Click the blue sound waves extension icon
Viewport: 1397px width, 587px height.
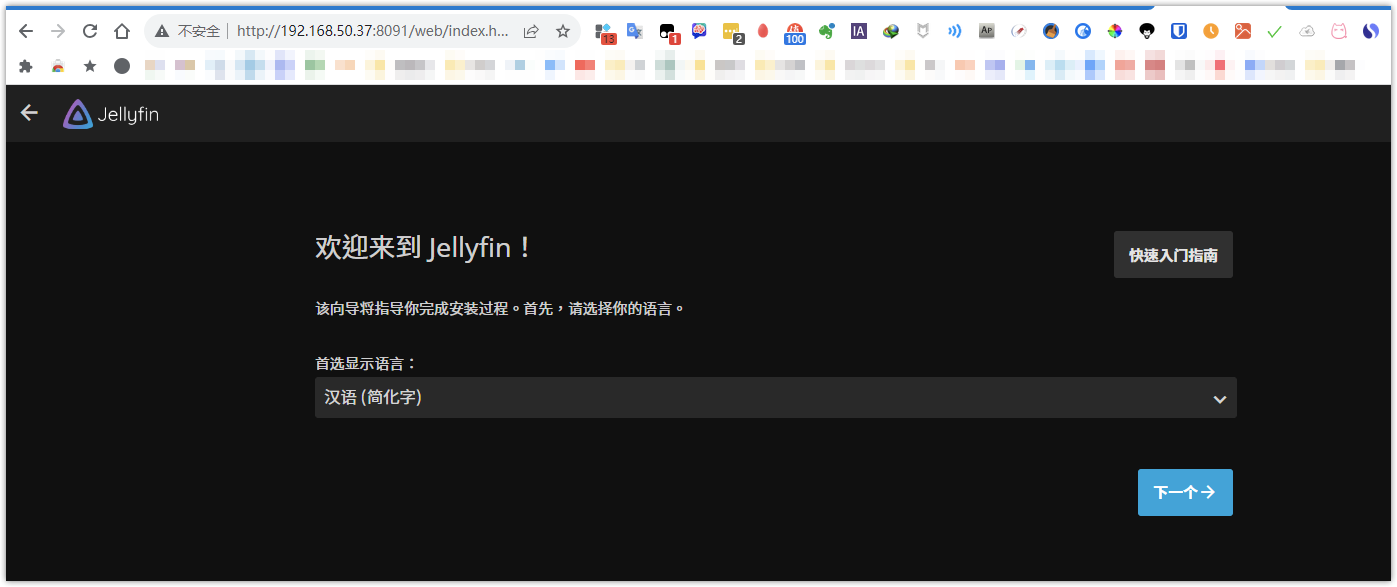pyautogui.click(x=955, y=31)
